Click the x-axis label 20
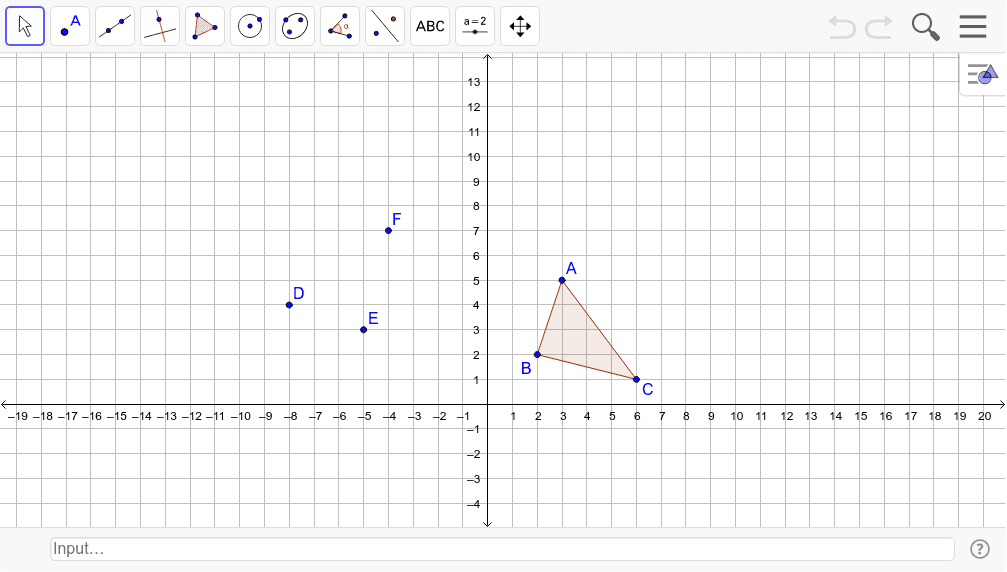 (x=985, y=416)
